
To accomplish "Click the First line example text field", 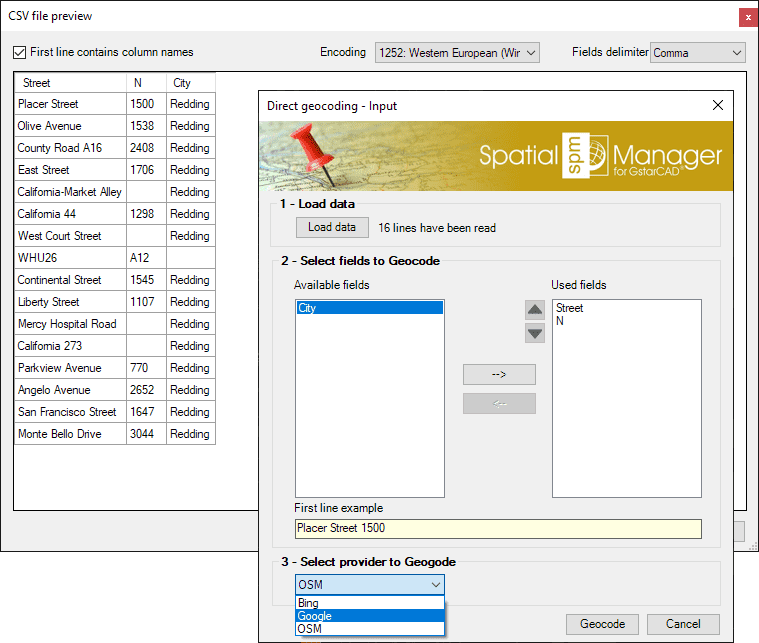I will click(x=498, y=529).
